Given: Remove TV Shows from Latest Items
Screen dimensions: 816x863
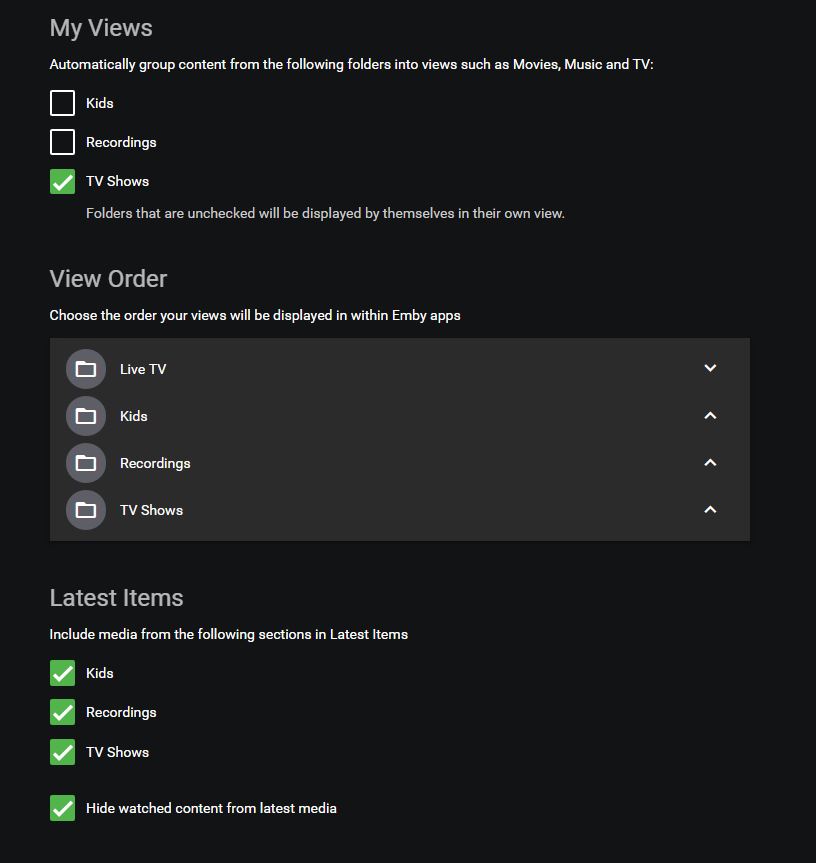Looking at the screenshot, I should point(62,752).
